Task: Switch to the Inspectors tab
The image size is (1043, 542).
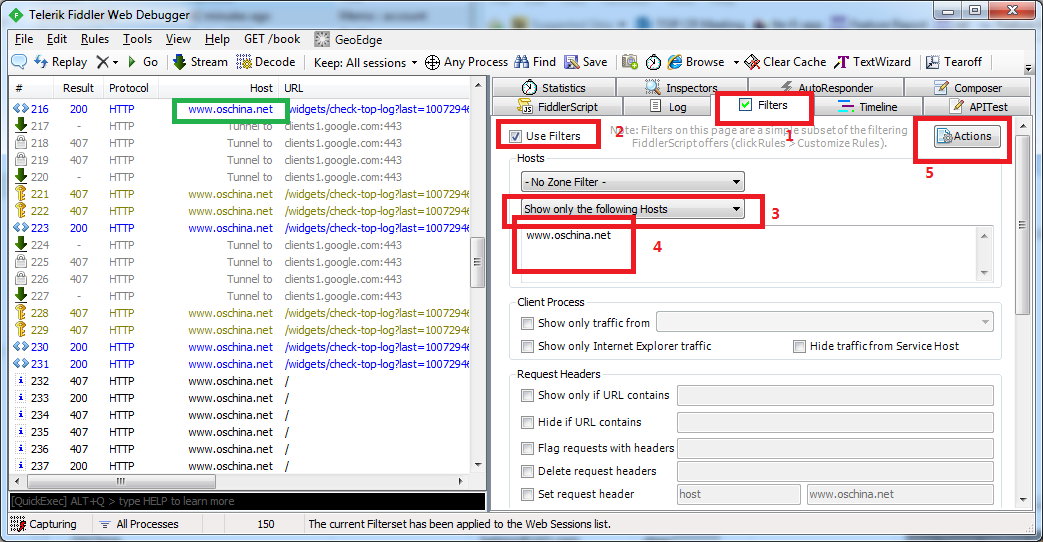Action: point(682,87)
